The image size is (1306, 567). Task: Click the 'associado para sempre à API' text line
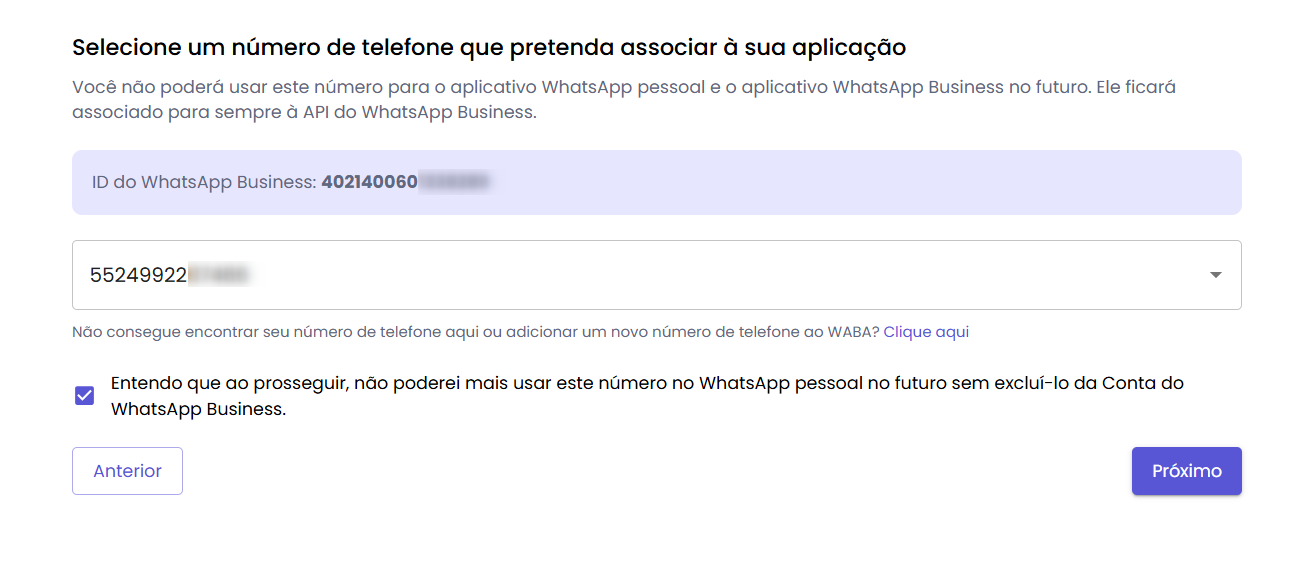[x=304, y=112]
